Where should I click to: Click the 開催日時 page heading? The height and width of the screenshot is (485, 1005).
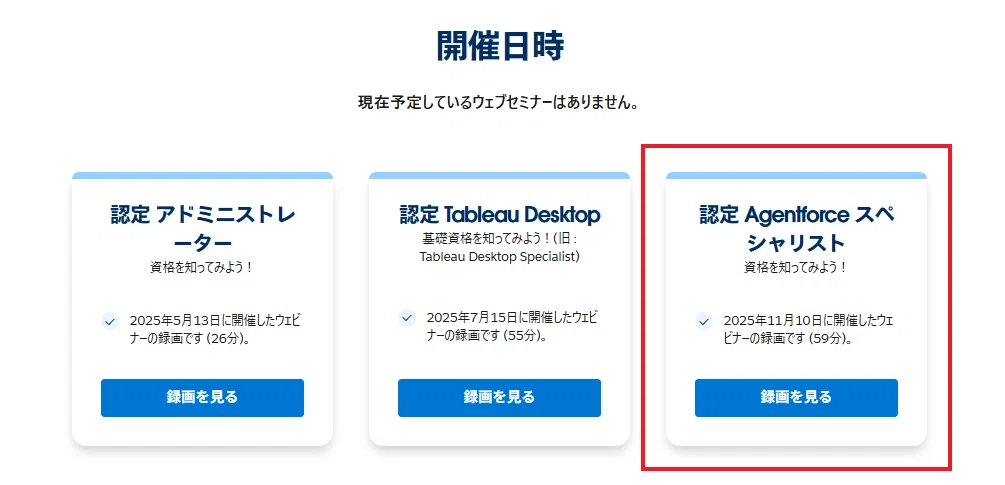501,45
